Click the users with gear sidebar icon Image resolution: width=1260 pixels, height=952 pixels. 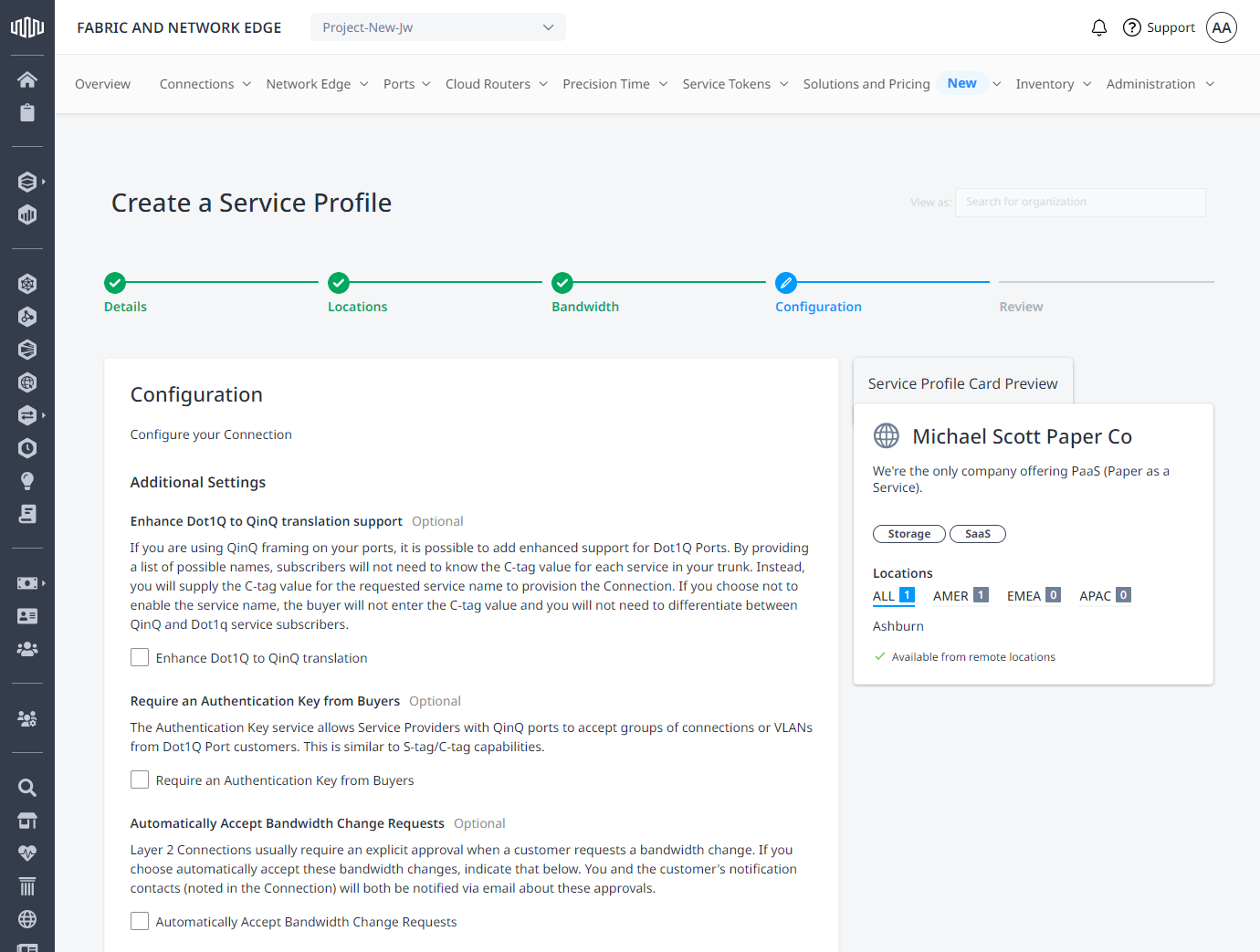[27, 718]
